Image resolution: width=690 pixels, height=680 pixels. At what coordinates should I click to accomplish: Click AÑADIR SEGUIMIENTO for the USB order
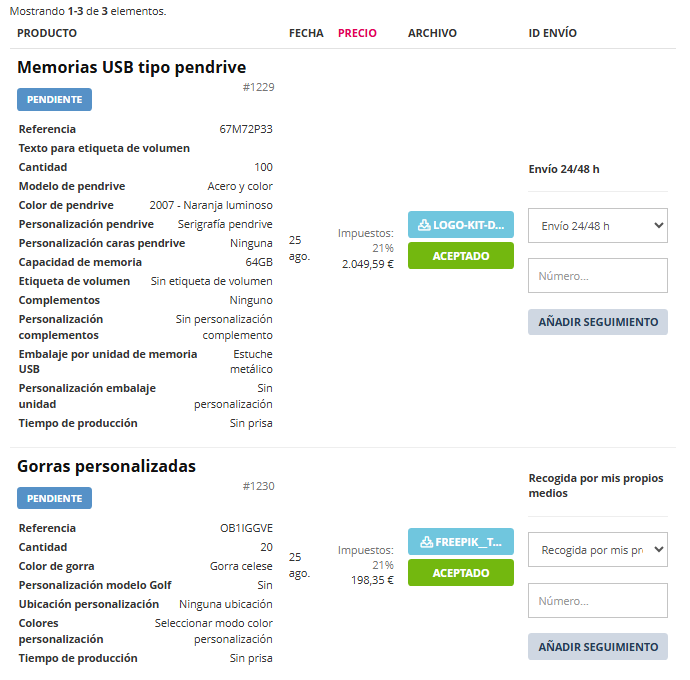click(x=597, y=322)
